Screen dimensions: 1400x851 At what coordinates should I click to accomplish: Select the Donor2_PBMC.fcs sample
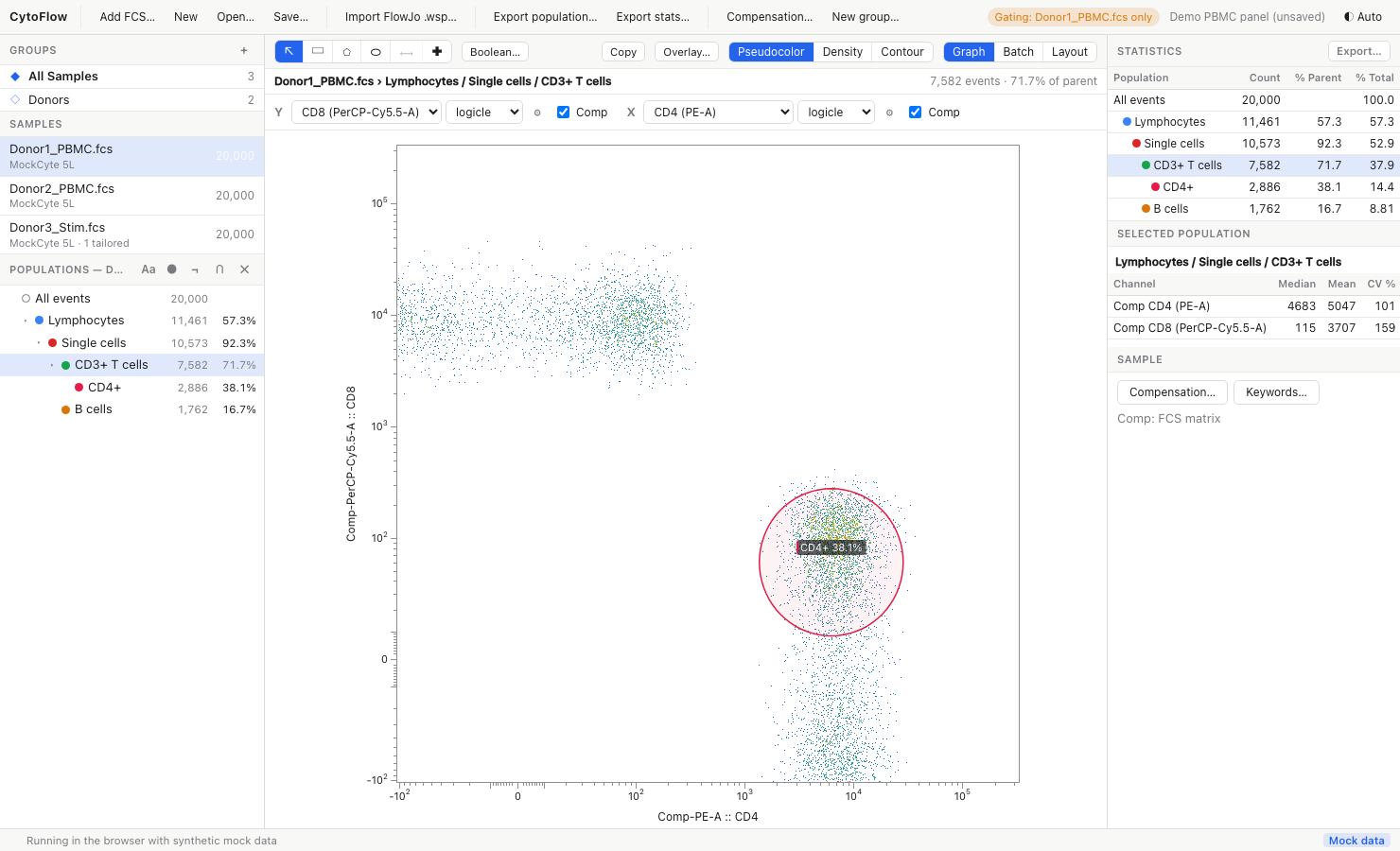coord(131,196)
